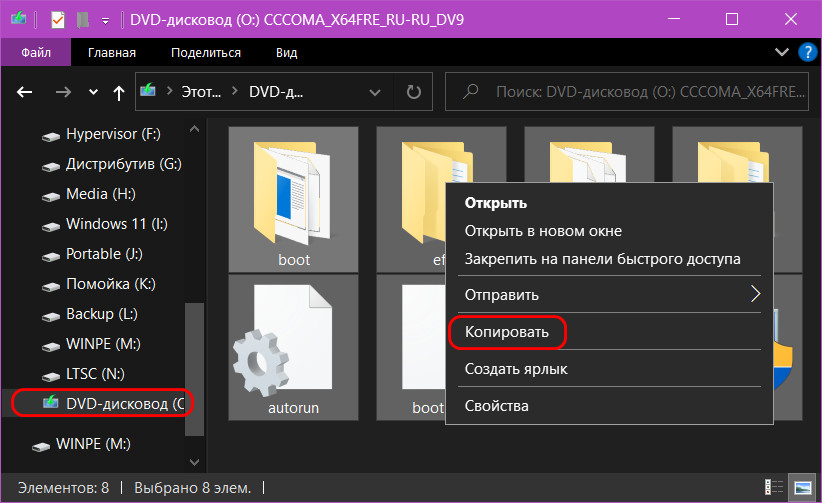Screen dimensions: 822x503
Task: Open the Customize Quick Access Toolbar dropdown
Action: click(x=105, y=21)
